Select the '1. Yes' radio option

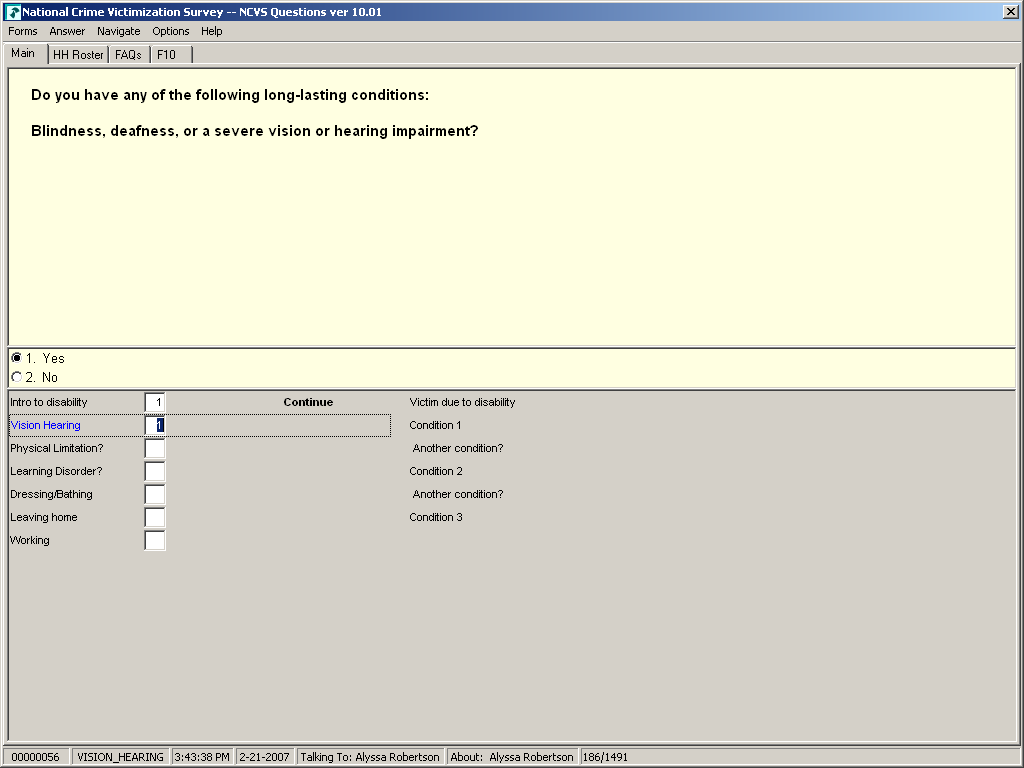(x=16, y=358)
